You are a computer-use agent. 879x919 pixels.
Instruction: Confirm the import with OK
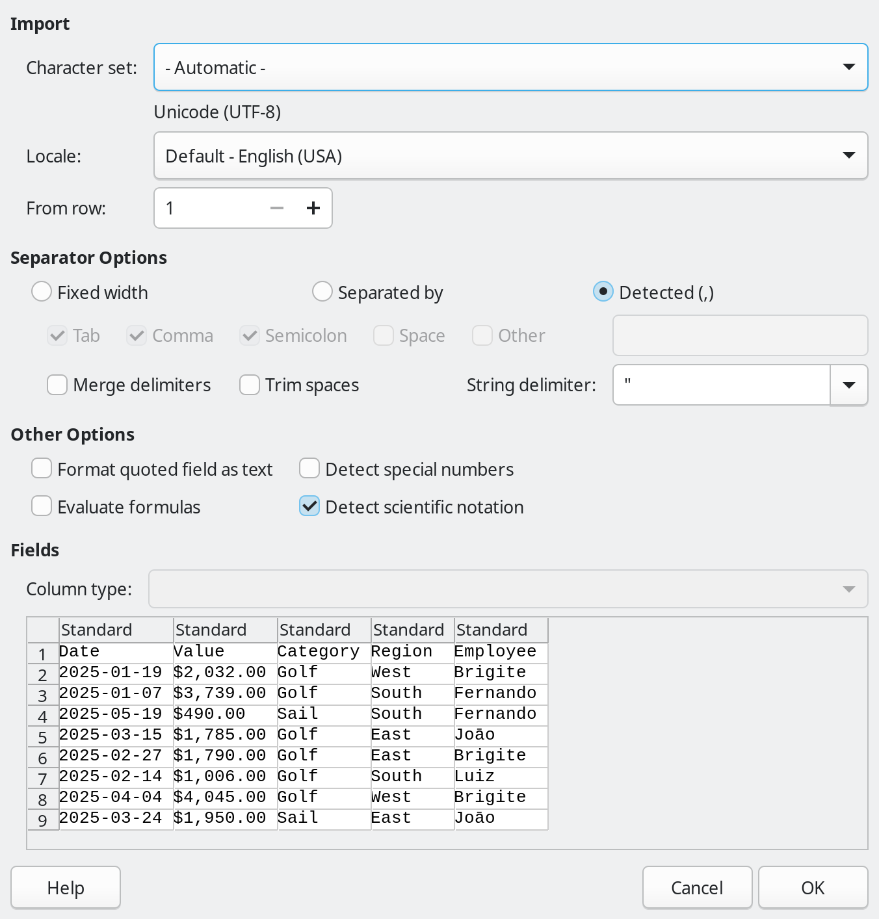click(x=812, y=887)
